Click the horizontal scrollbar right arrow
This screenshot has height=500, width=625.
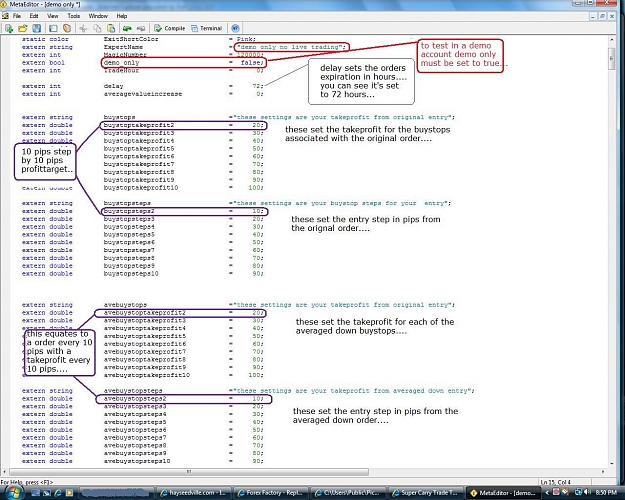point(603,472)
